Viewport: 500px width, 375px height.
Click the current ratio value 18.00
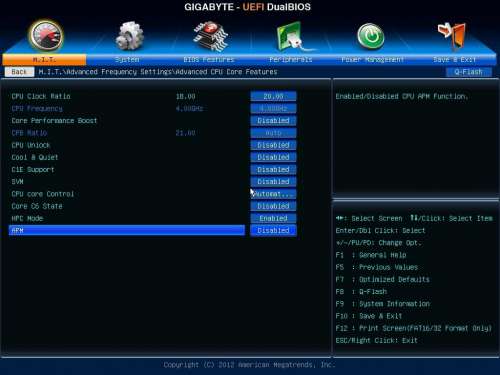pyautogui.click(x=185, y=96)
